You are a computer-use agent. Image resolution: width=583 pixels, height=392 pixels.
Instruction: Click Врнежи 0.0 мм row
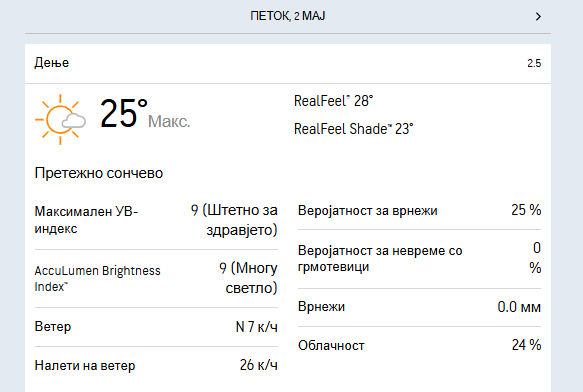pos(419,307)
